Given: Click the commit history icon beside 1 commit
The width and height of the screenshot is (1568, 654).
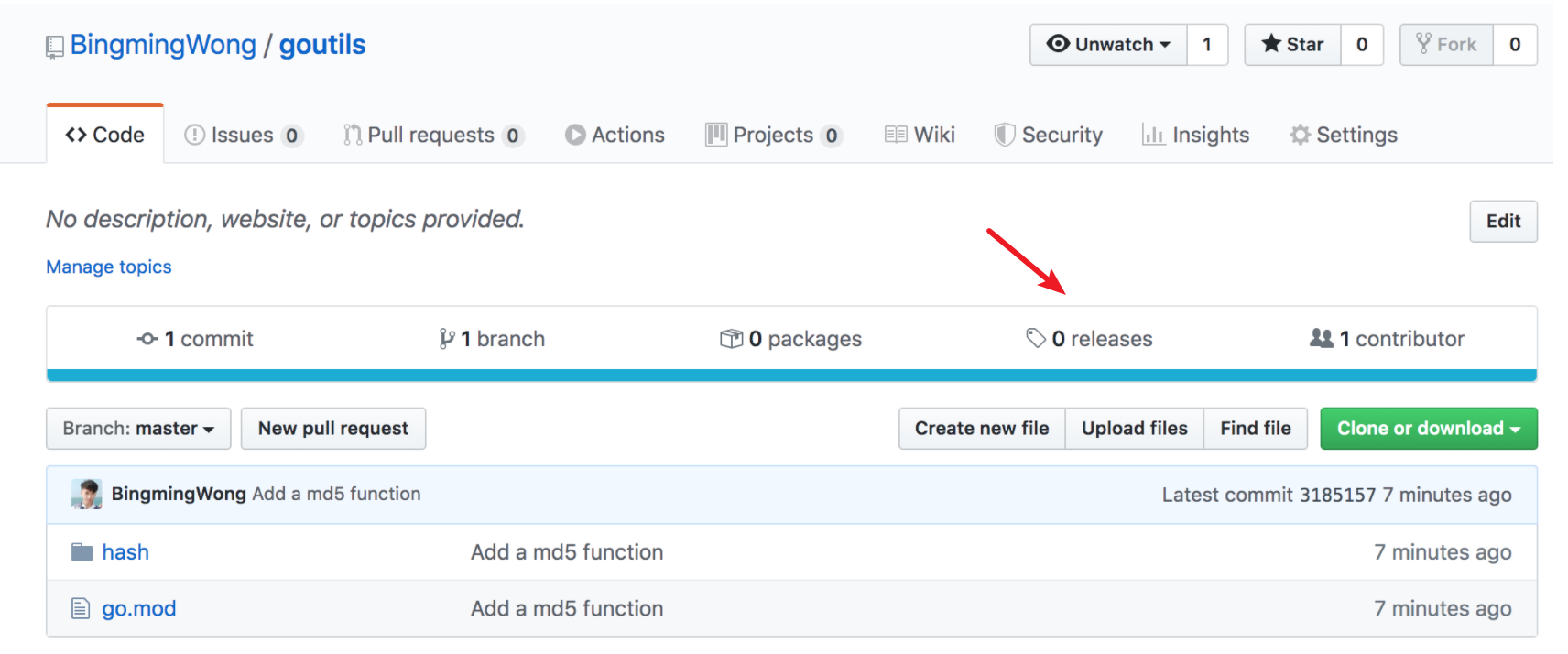Looking at the screenshot, I should (x=147, y=339).
